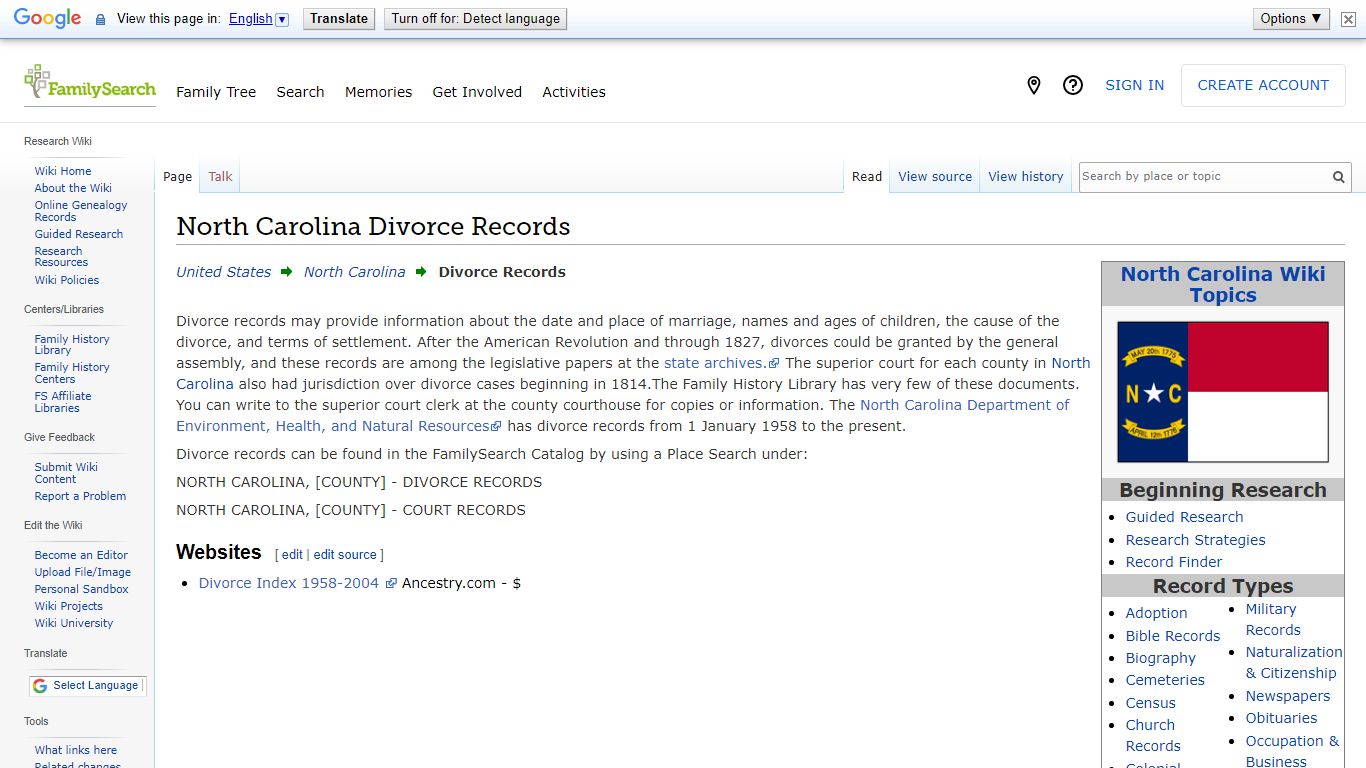Open Family History Centers link
This screenshot has height=768, width=1366.
click(x=72, y=373)
